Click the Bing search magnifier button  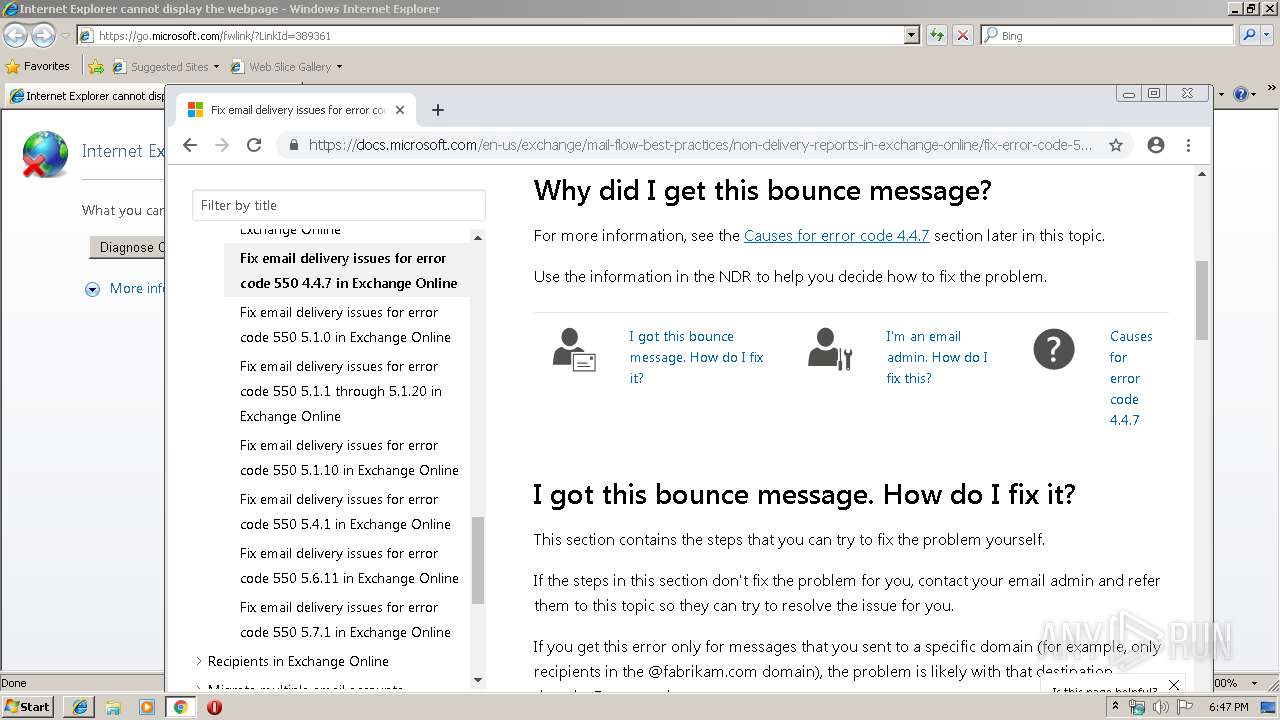pos(1249,35)
